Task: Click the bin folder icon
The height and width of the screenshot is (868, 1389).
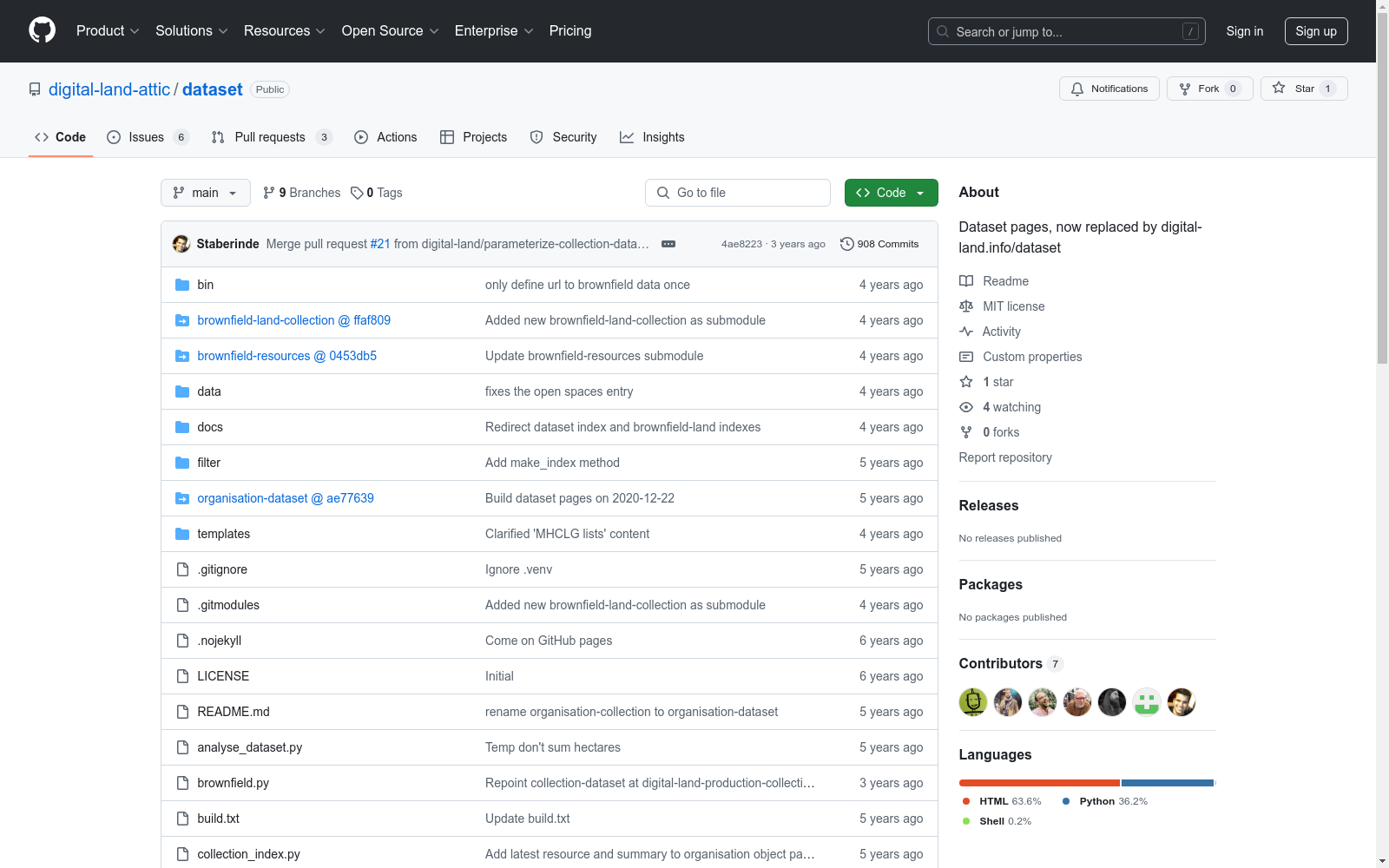Action: coord(182,285)
